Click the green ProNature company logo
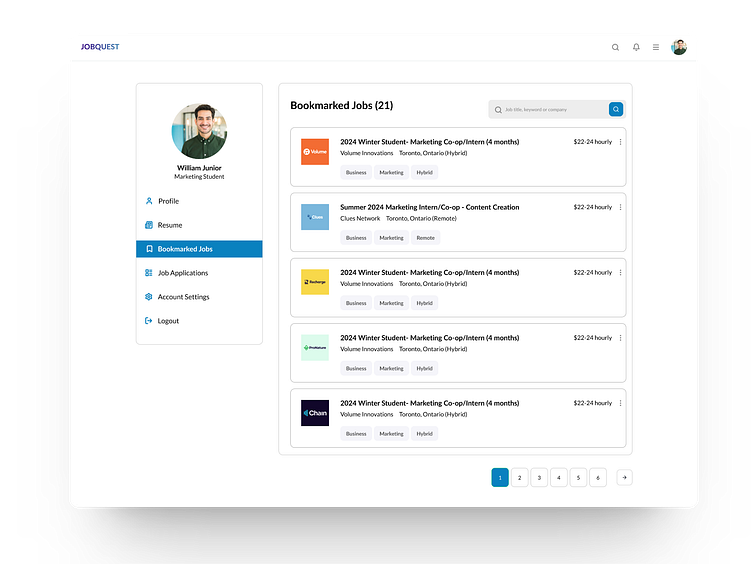This screenshot has height=564, width=752. coord(315,347)
